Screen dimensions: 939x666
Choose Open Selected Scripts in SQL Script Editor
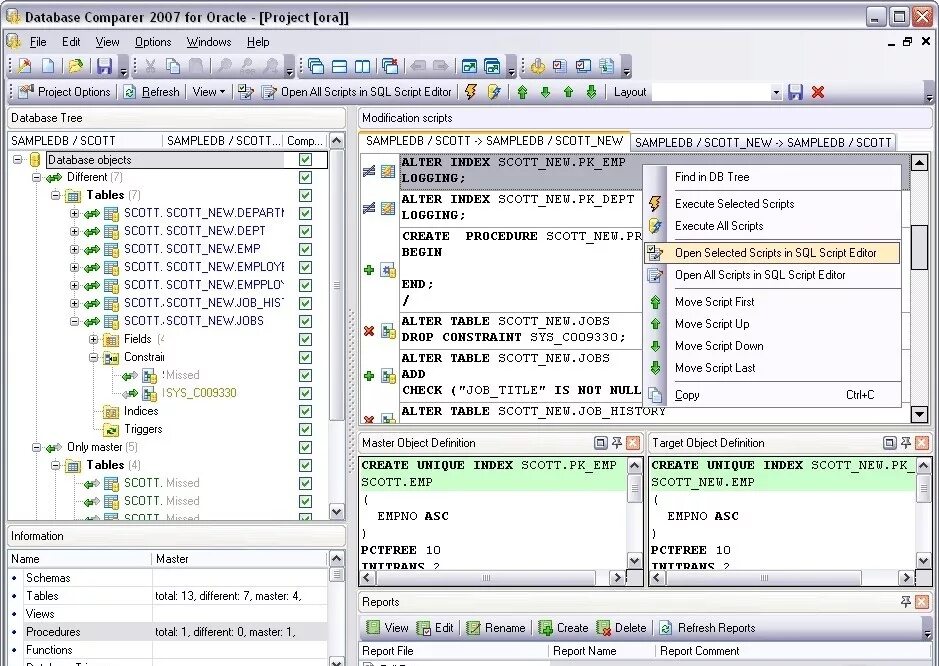772,253
